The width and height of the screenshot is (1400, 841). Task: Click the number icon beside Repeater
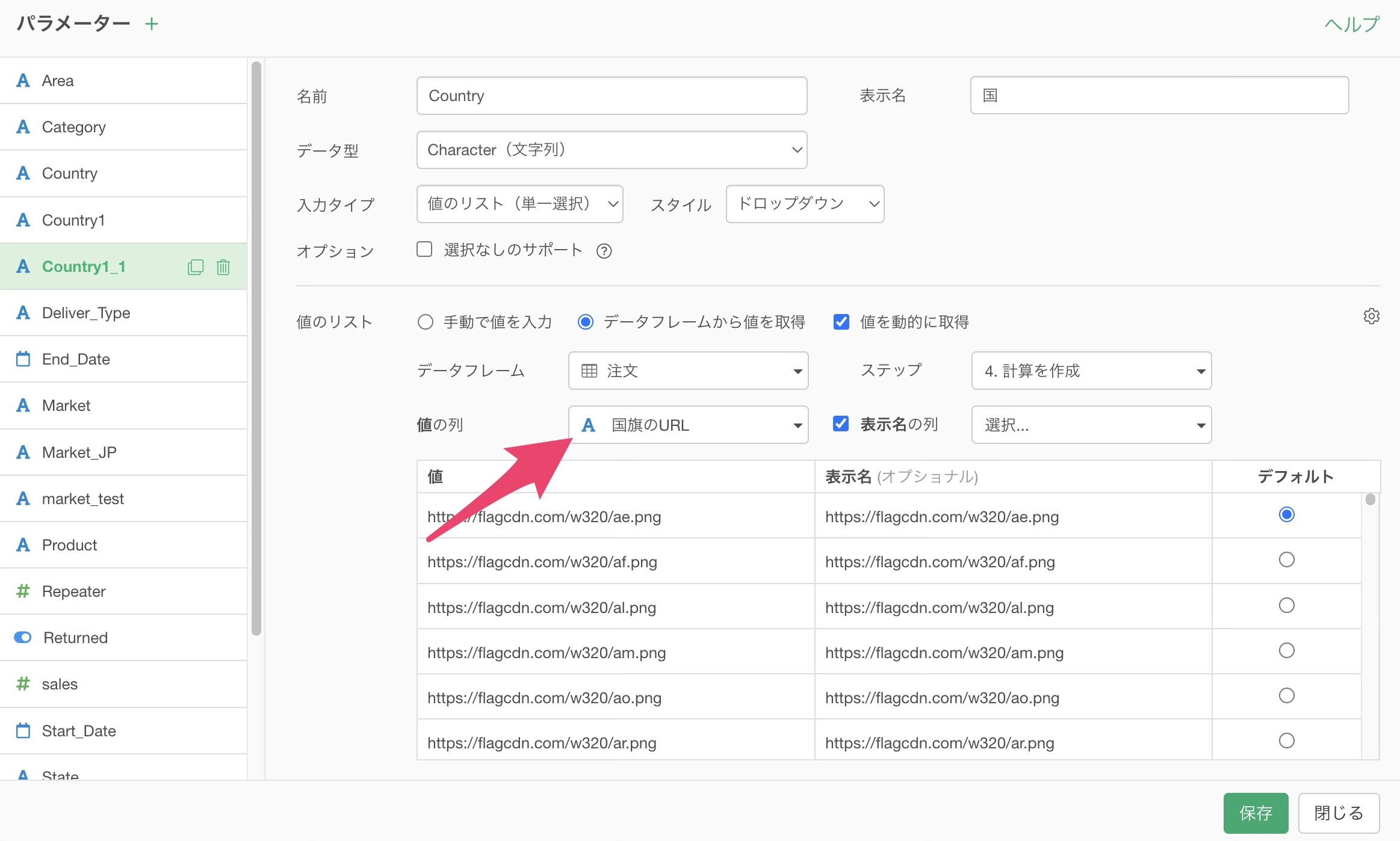pos(23,591)
